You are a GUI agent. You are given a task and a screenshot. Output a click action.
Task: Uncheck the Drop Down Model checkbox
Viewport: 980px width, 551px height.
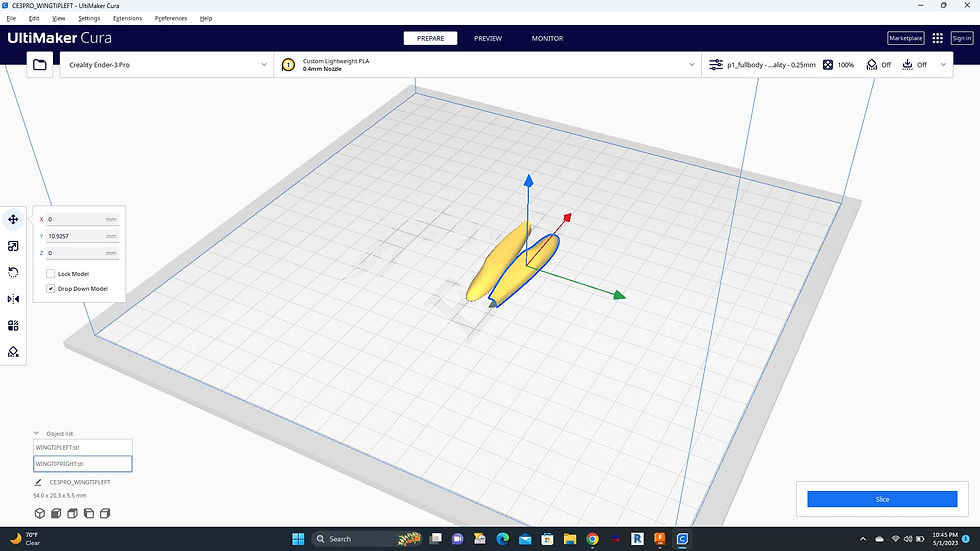click(51, 289)
